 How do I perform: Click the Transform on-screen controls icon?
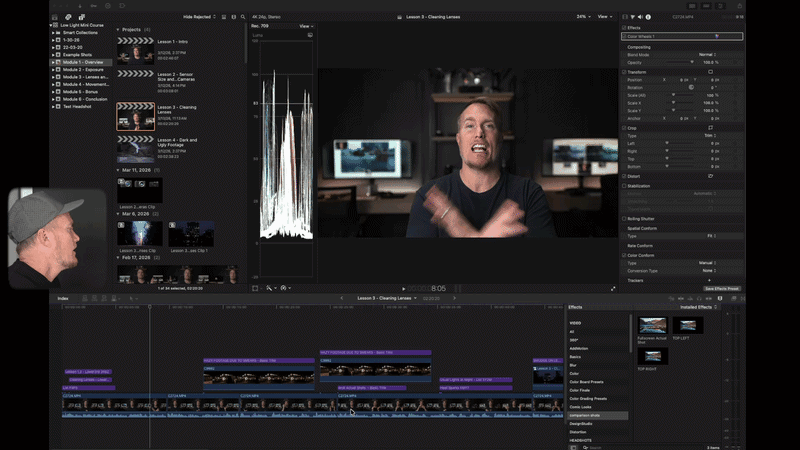pyautogui.click(x=710, y=72)
